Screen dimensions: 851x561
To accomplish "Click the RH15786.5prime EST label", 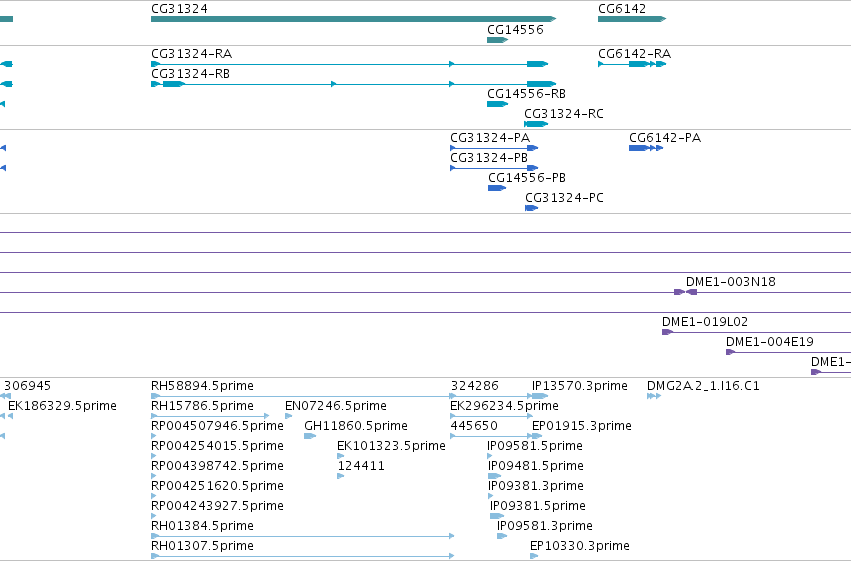I will (x=202, y=406).
